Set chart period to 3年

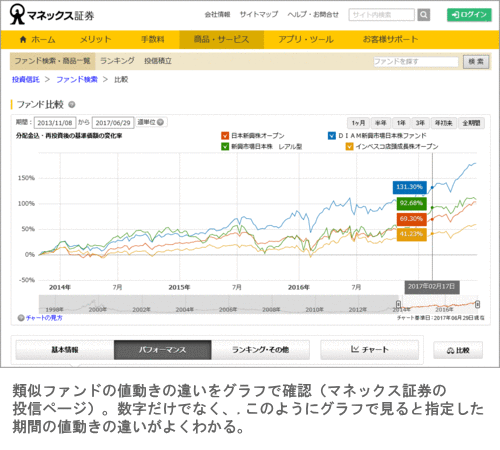click(x=420, y=123)
